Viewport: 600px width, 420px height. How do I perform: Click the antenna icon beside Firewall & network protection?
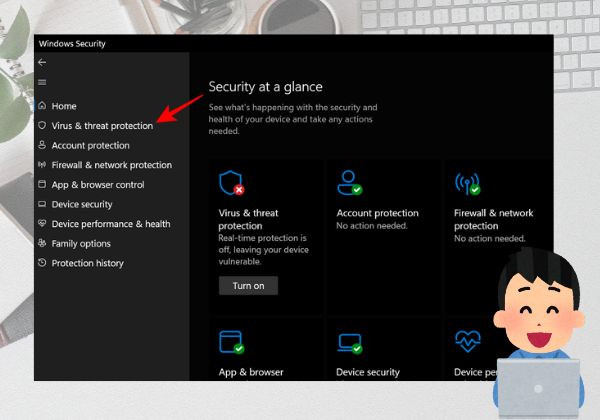click(42, 164)
